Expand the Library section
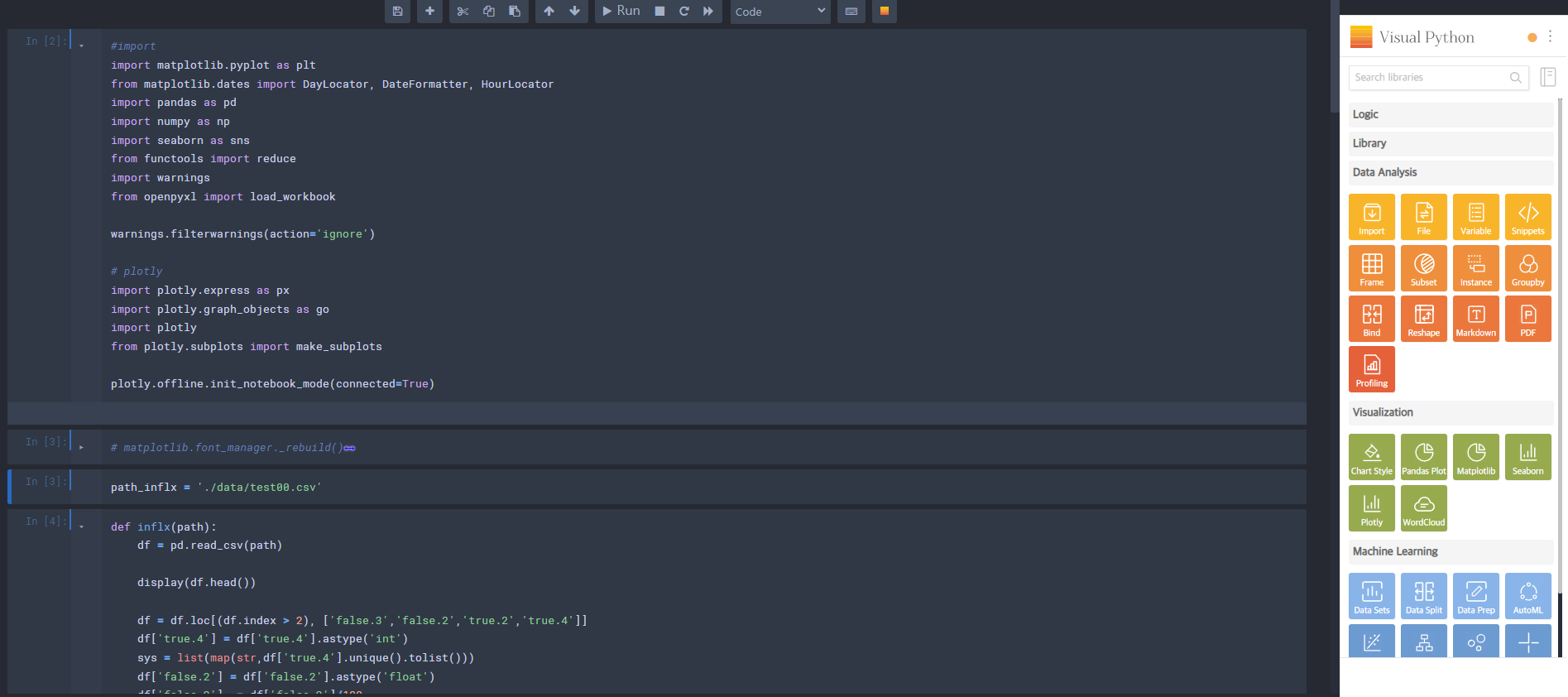 (x=1451, y=143)
